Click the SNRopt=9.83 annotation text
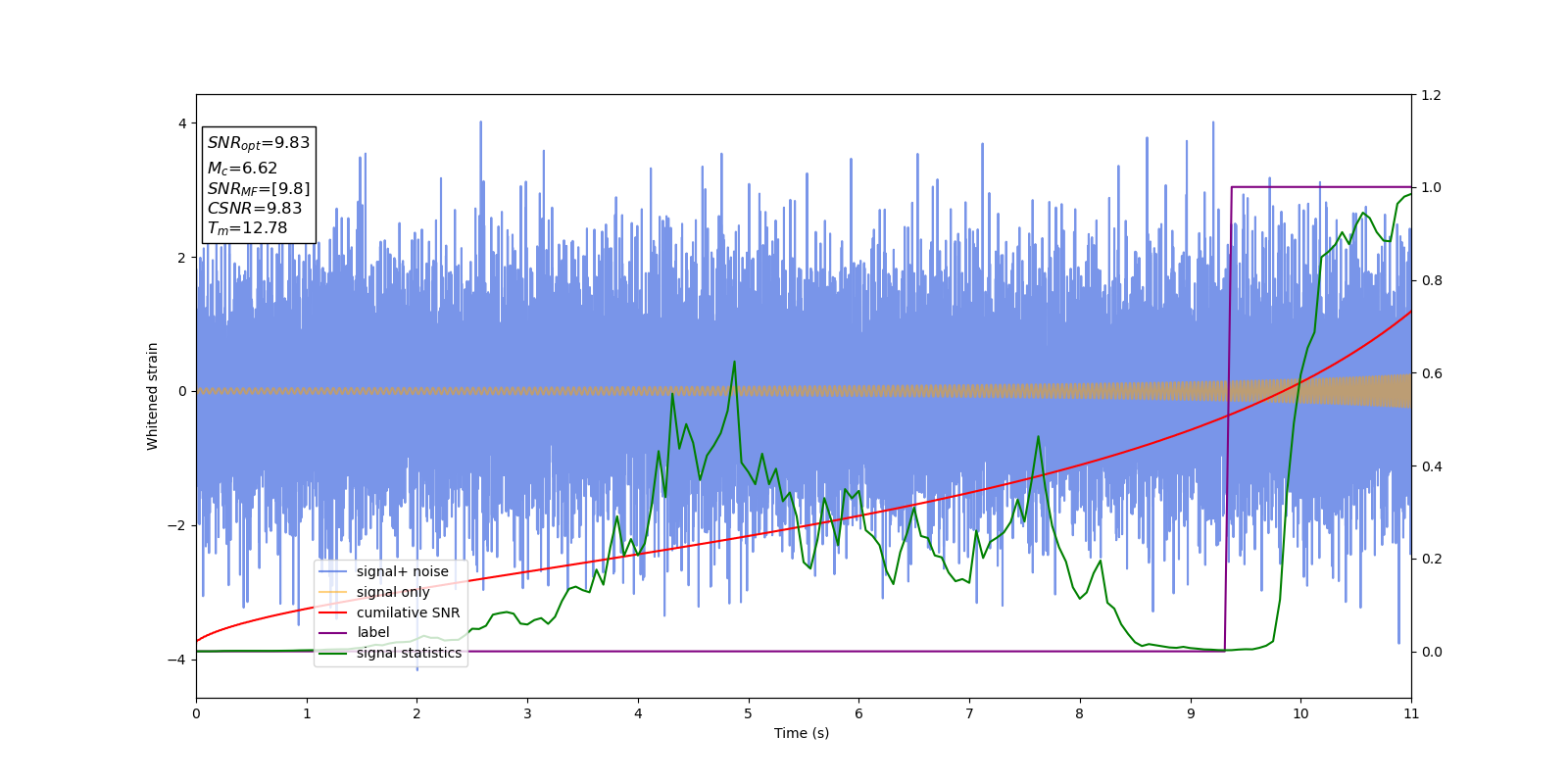This screenshot has height=784, width=1568. pos(259,143)
